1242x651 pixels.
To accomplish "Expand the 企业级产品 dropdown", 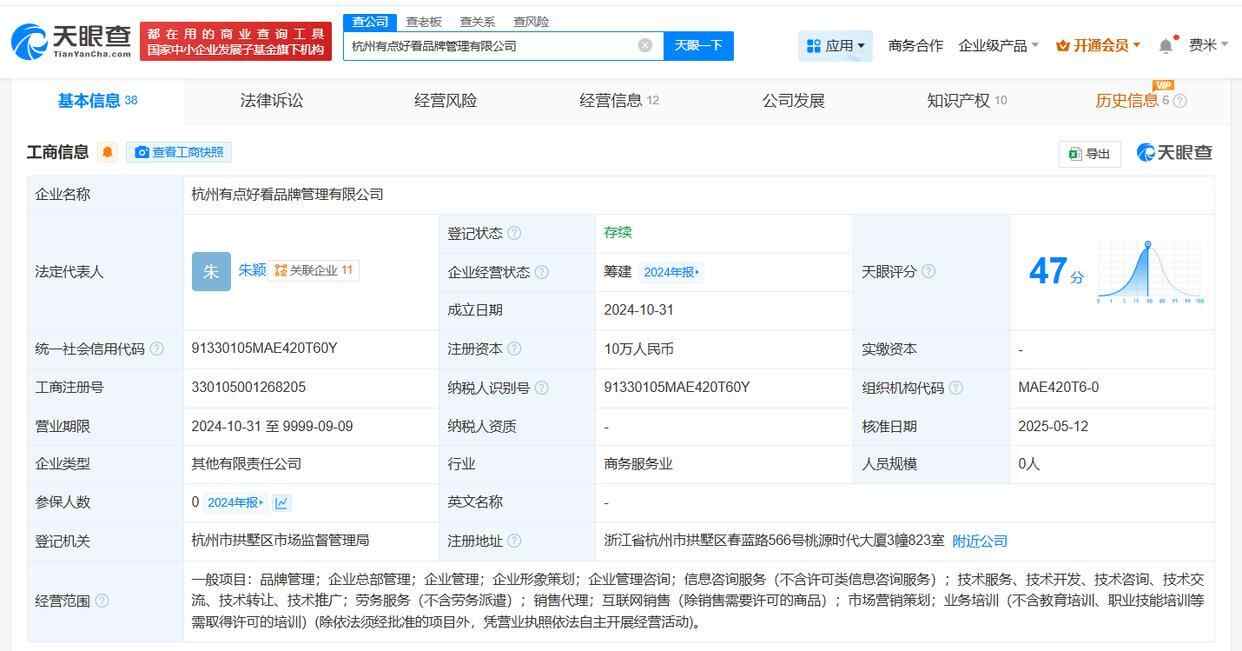I will click(998, 46).
